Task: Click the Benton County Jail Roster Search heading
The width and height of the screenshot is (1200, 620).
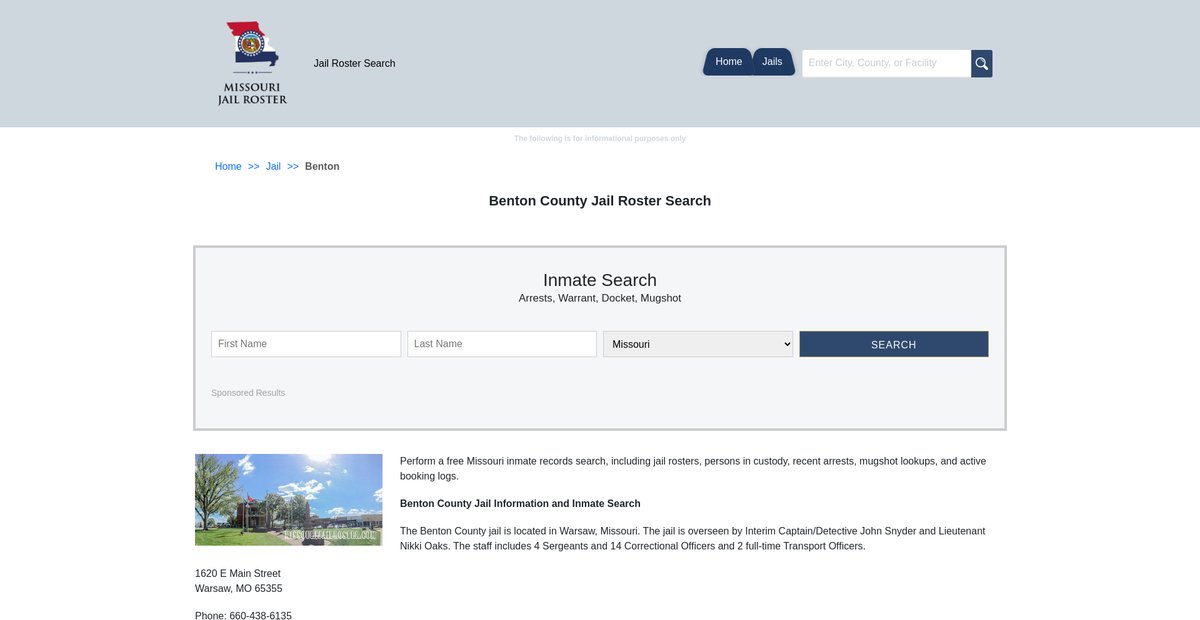Action: pos(600,201)
